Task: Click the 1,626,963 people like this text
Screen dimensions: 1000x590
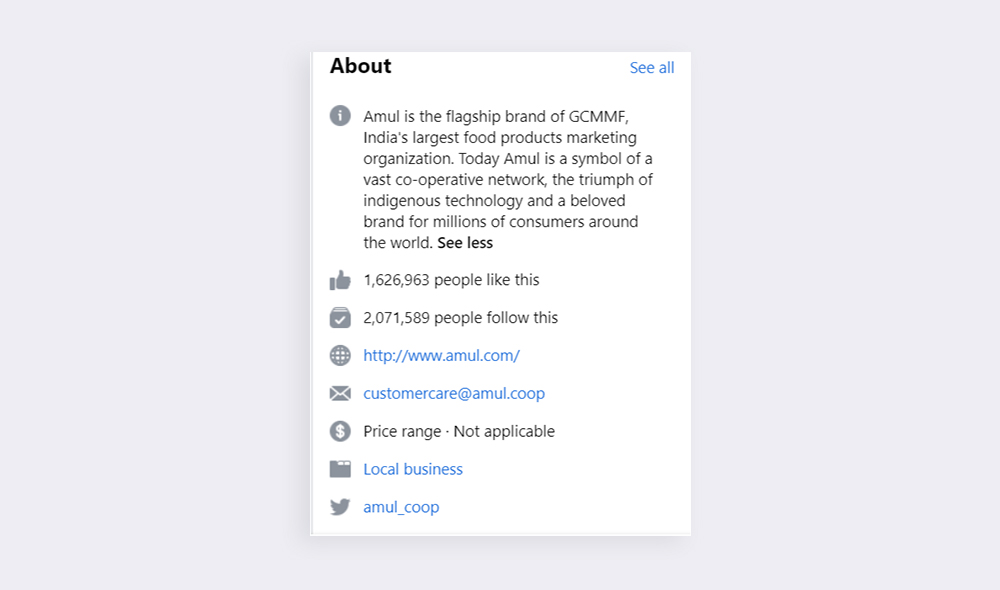Action: 451,280
